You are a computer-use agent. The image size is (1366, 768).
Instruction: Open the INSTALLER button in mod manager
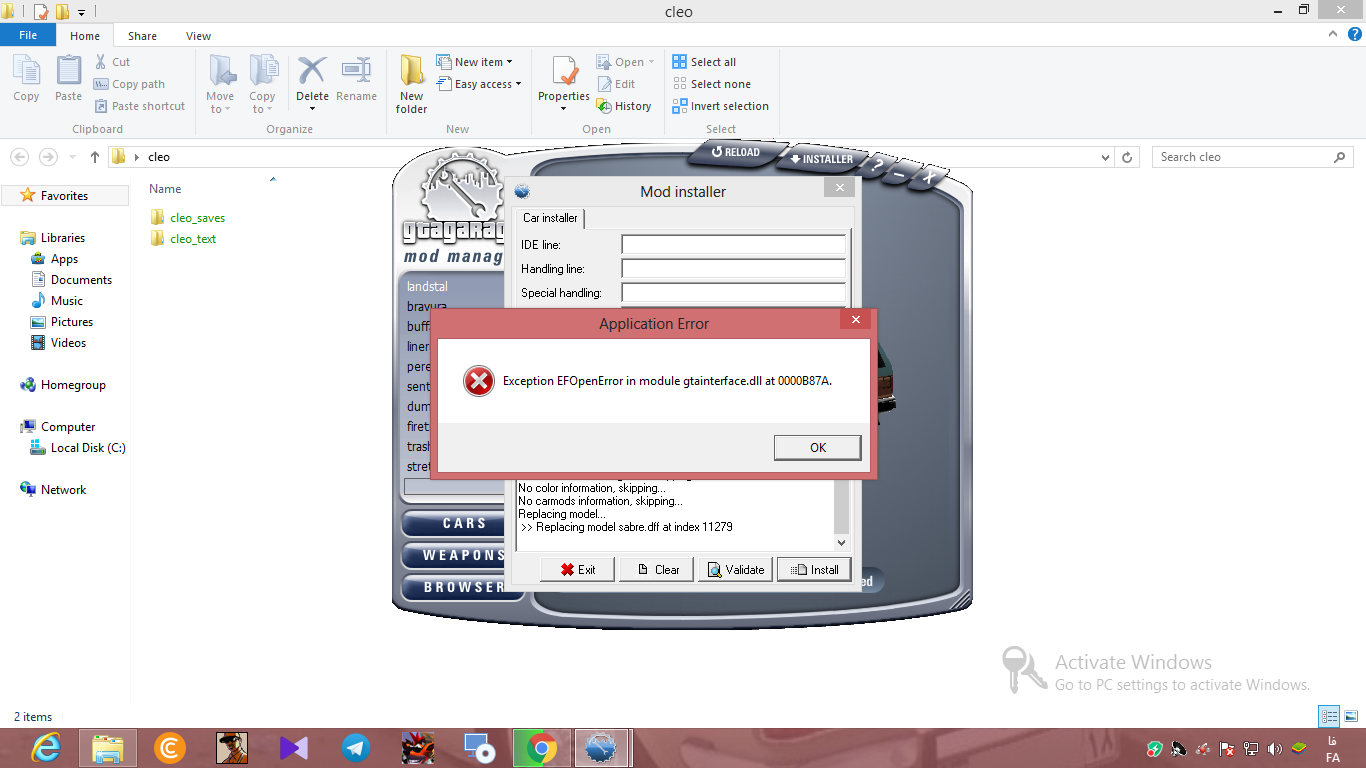pyautogui.click(x=821, y=159)
